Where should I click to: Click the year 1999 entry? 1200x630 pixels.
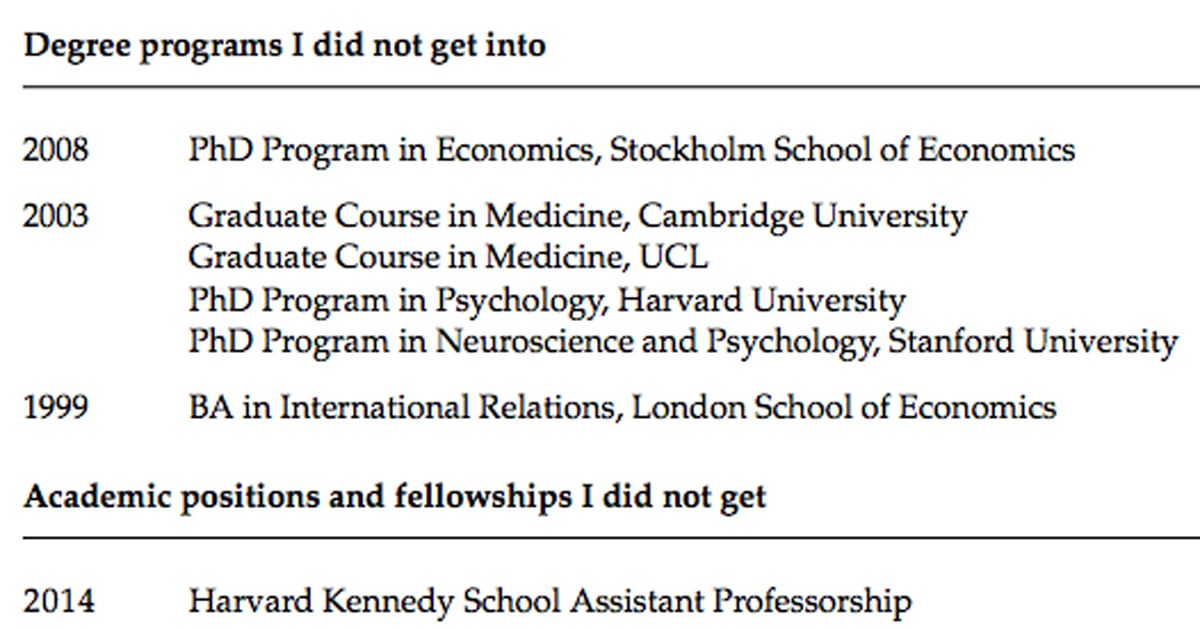[56, 407]
